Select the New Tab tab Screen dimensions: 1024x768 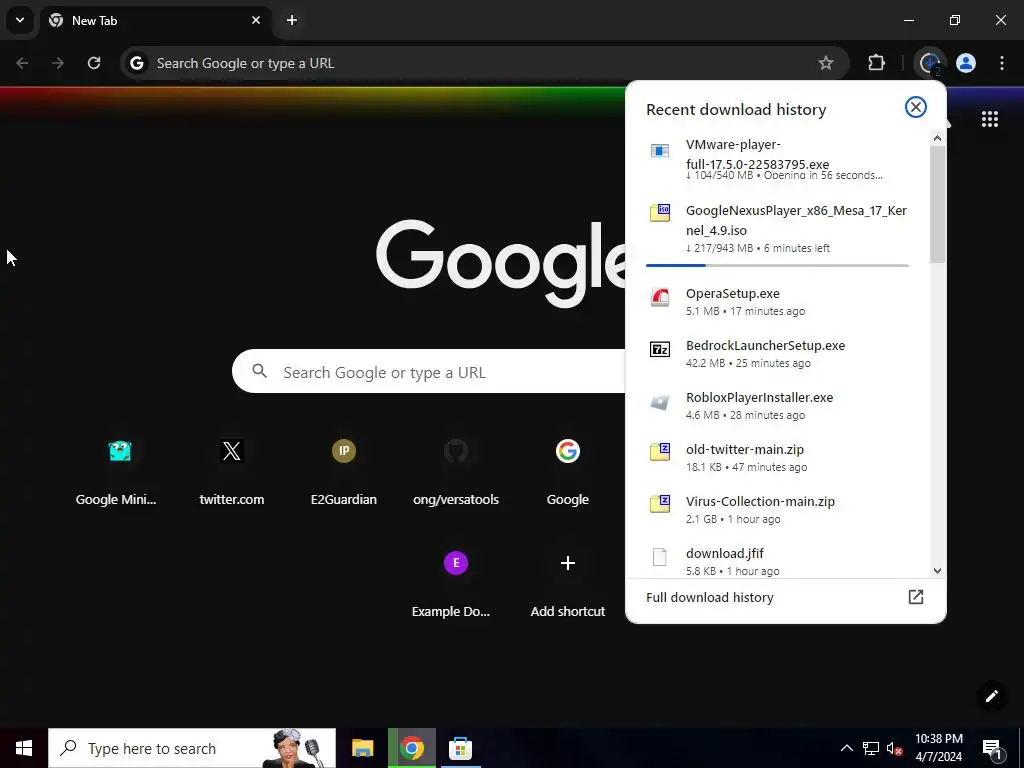(x=155, y=20)
